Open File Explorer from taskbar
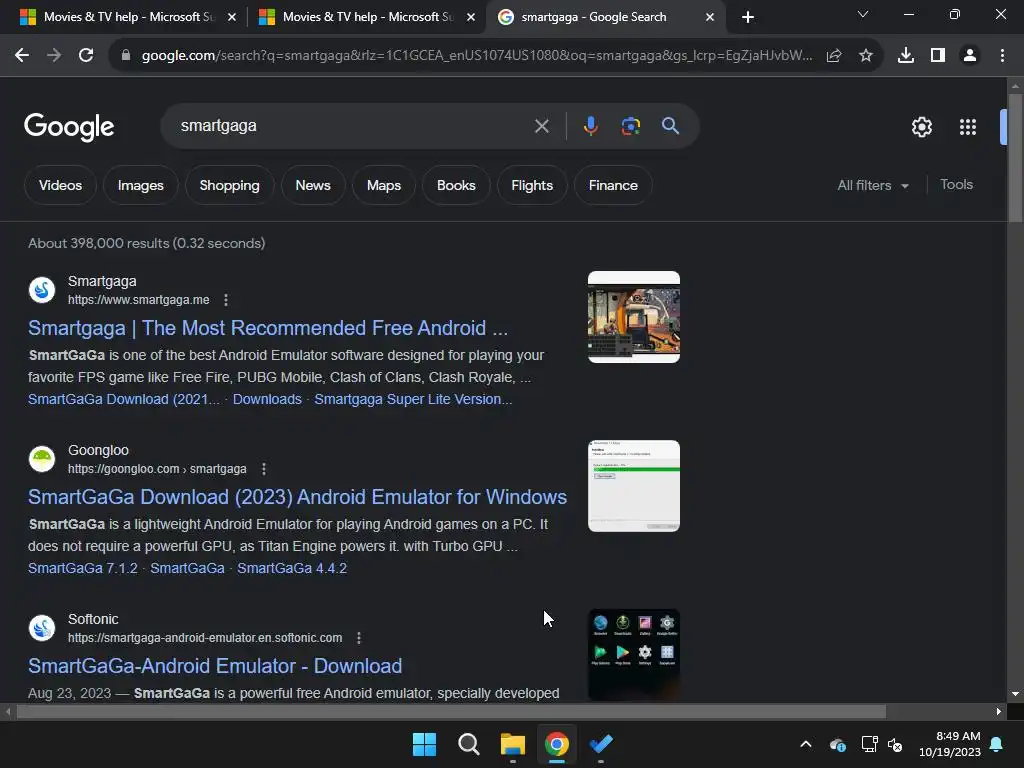The height and width of the screenshot is (768, 1024). tap(513, 744)
